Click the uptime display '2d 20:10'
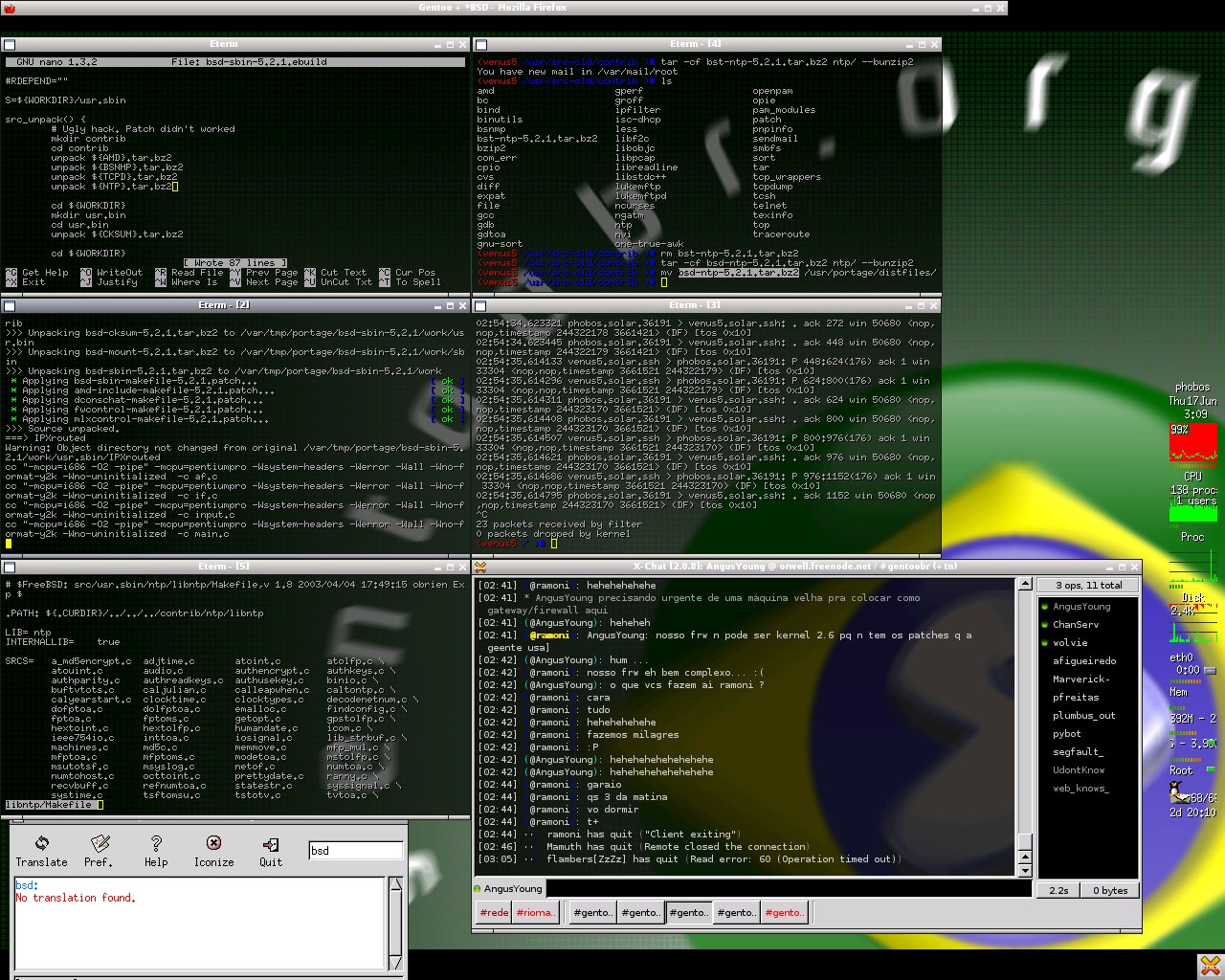Image resolution: width=1225 pixels, height=980 pixels. [x=1192, y=813]
